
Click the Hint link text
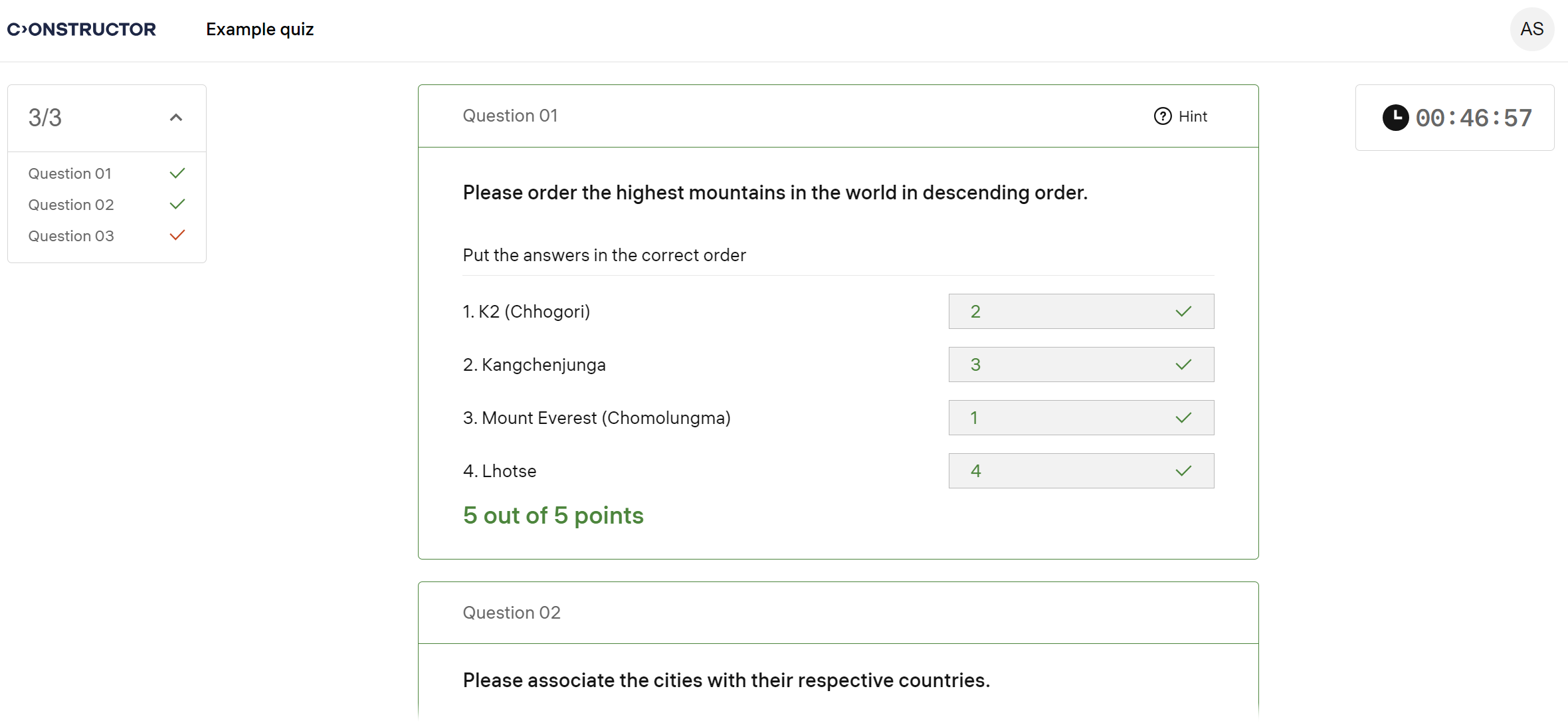point(1193,116)
